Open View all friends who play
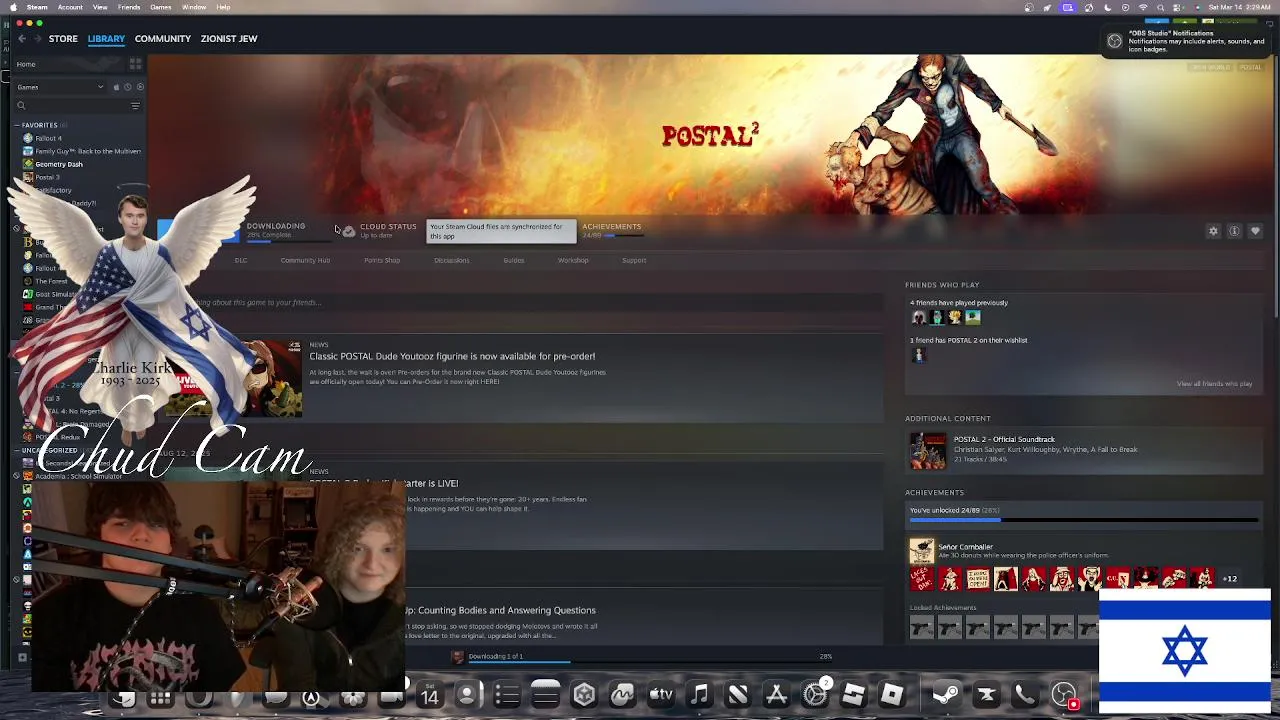 click(1214, 384)
